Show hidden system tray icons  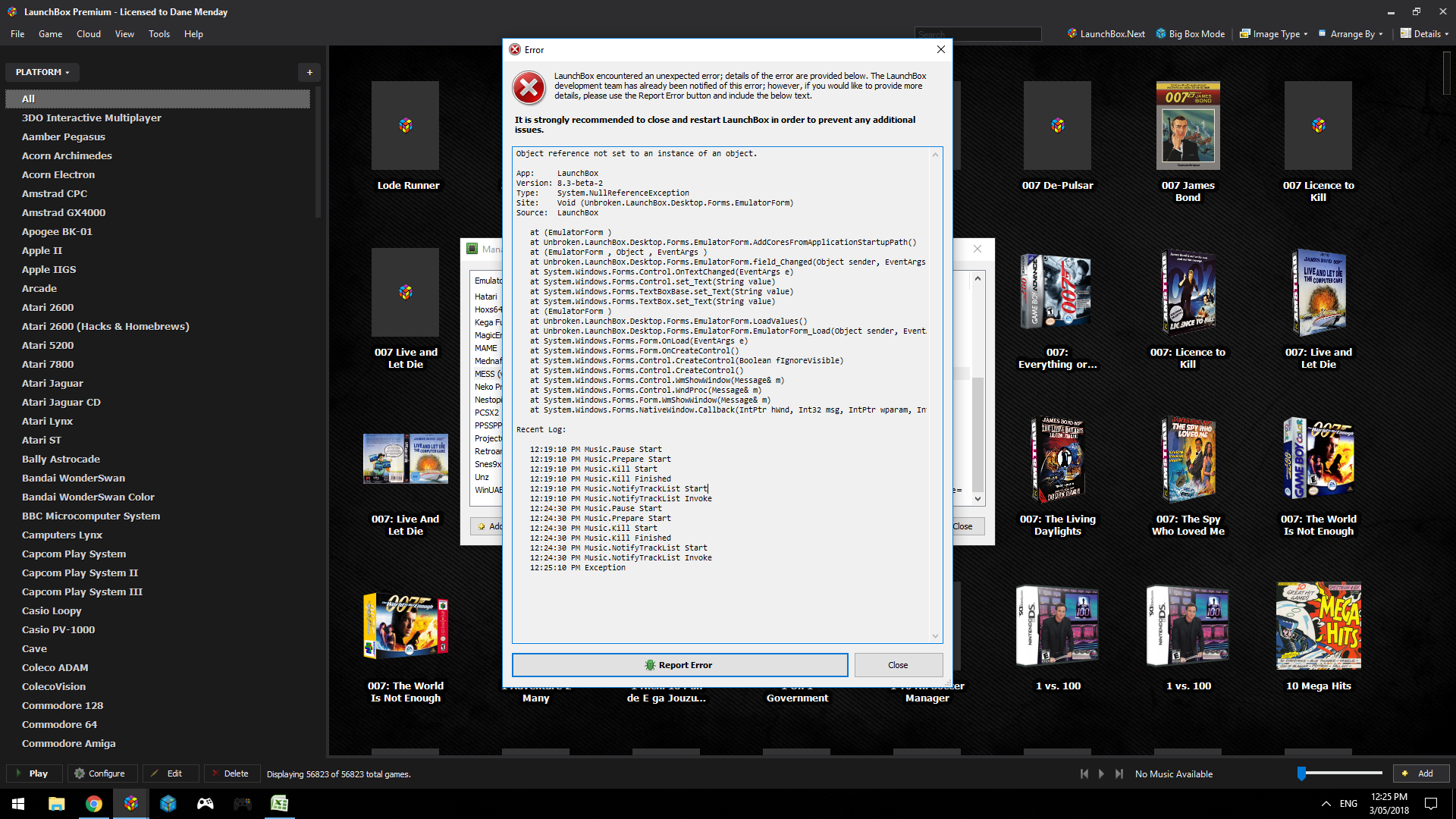point(1326,804)
